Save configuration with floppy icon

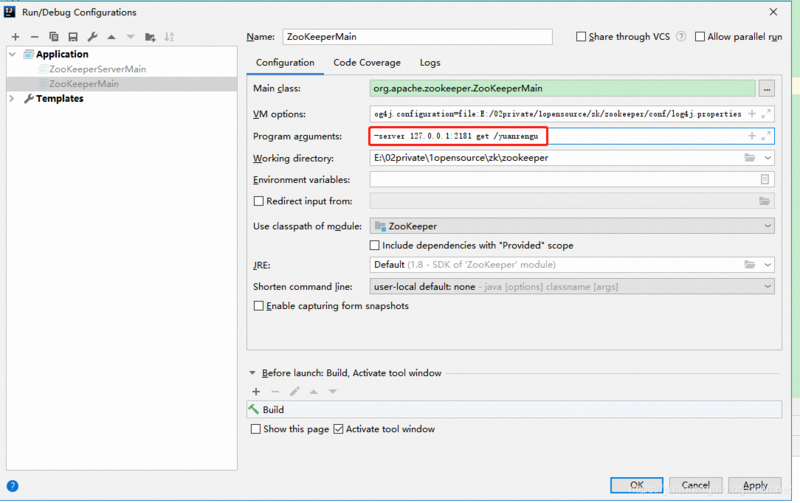point(73,37)
